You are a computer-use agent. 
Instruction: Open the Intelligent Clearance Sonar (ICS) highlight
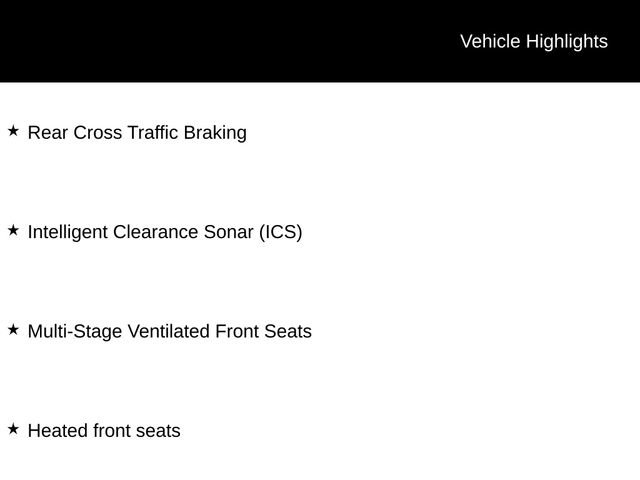coord(165,232)
